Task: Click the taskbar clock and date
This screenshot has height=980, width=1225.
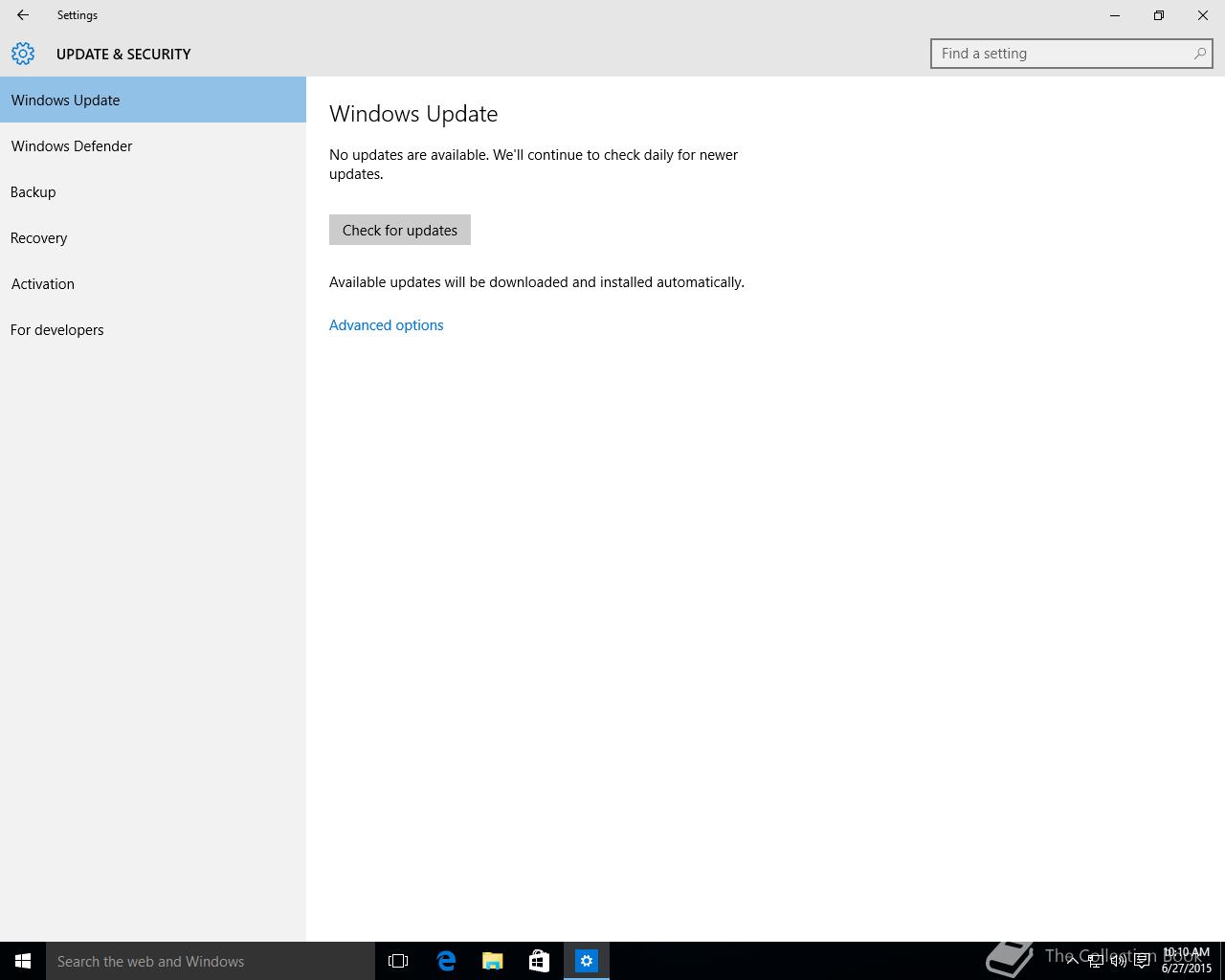Action: (1187, 961)
